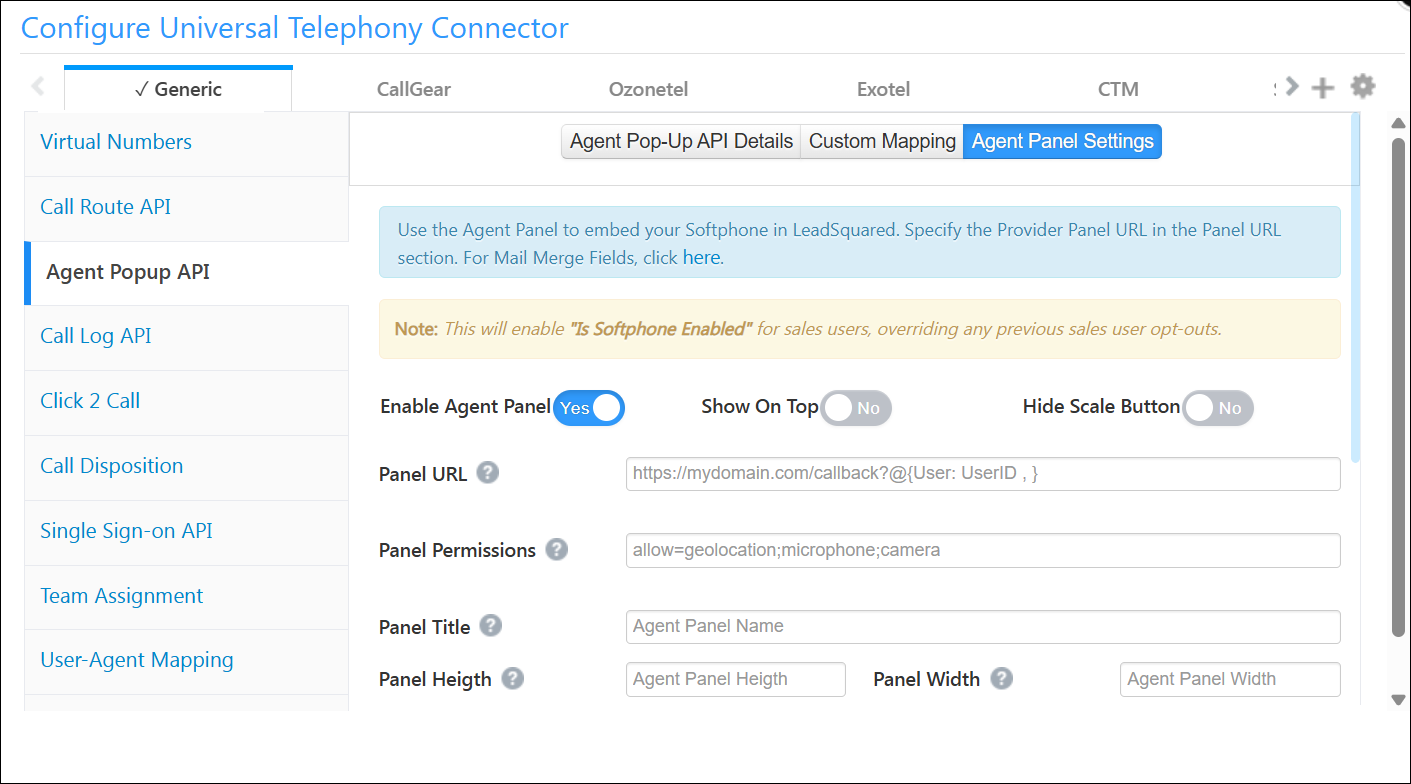Screen dimensions: 1411x784
Task: Open Virtual Numbers in sidebar
Action: click(186, 142)
